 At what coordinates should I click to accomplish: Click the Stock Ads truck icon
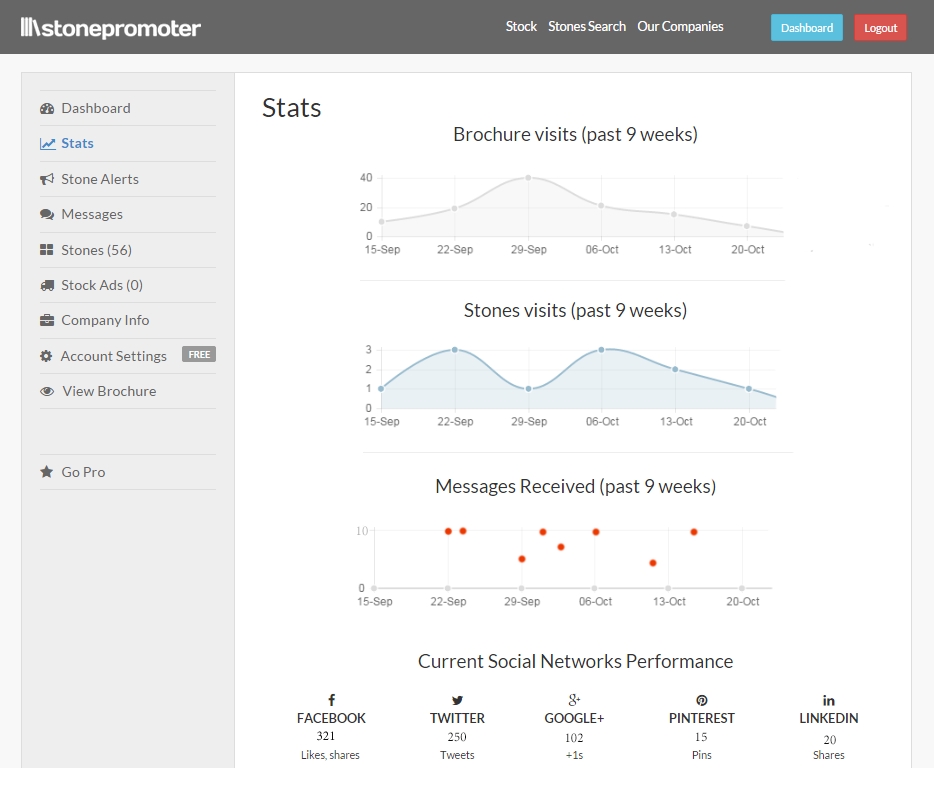coord(47,285)
